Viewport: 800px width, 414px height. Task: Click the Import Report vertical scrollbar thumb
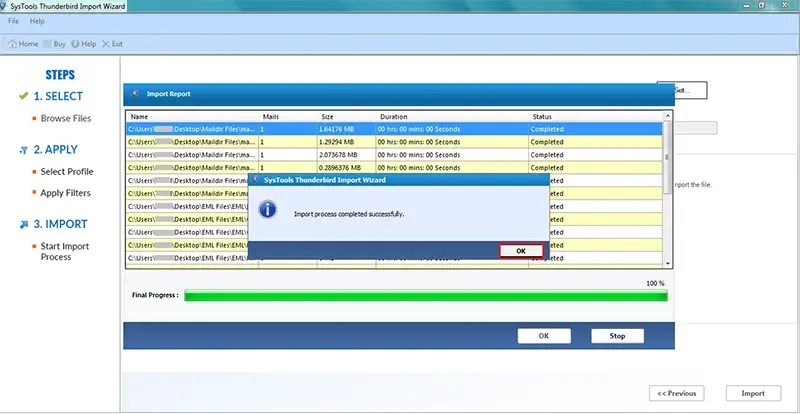point(667,158)
